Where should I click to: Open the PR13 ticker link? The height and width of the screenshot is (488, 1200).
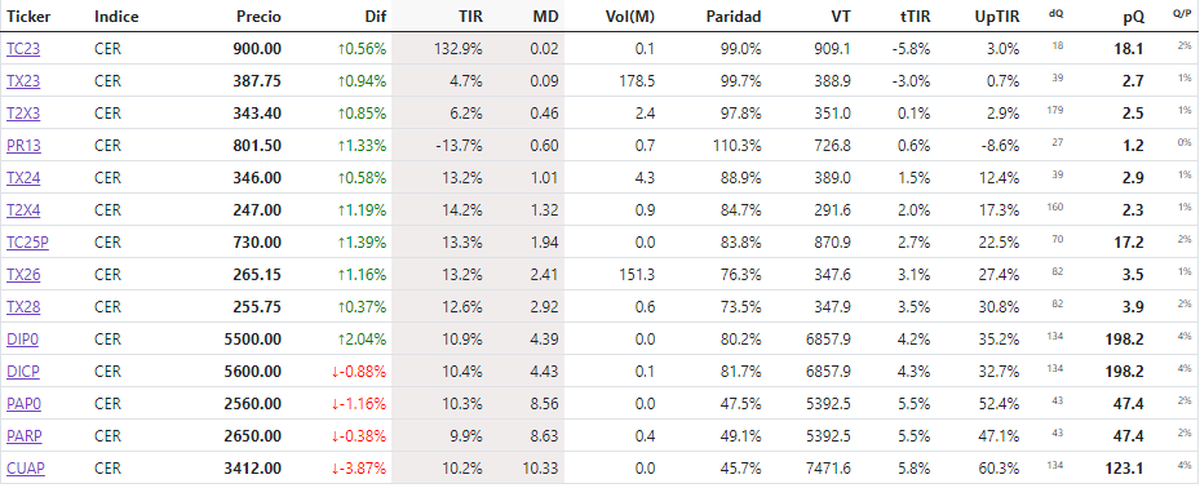(23, 145)
